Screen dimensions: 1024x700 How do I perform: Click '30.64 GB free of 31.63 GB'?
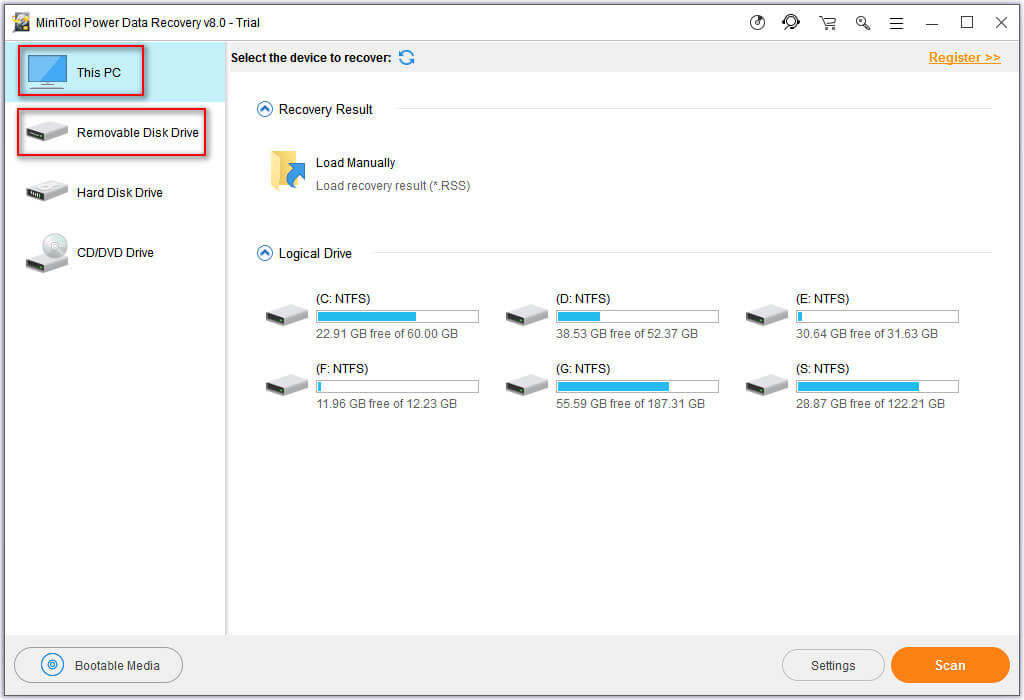pos(867,334)
